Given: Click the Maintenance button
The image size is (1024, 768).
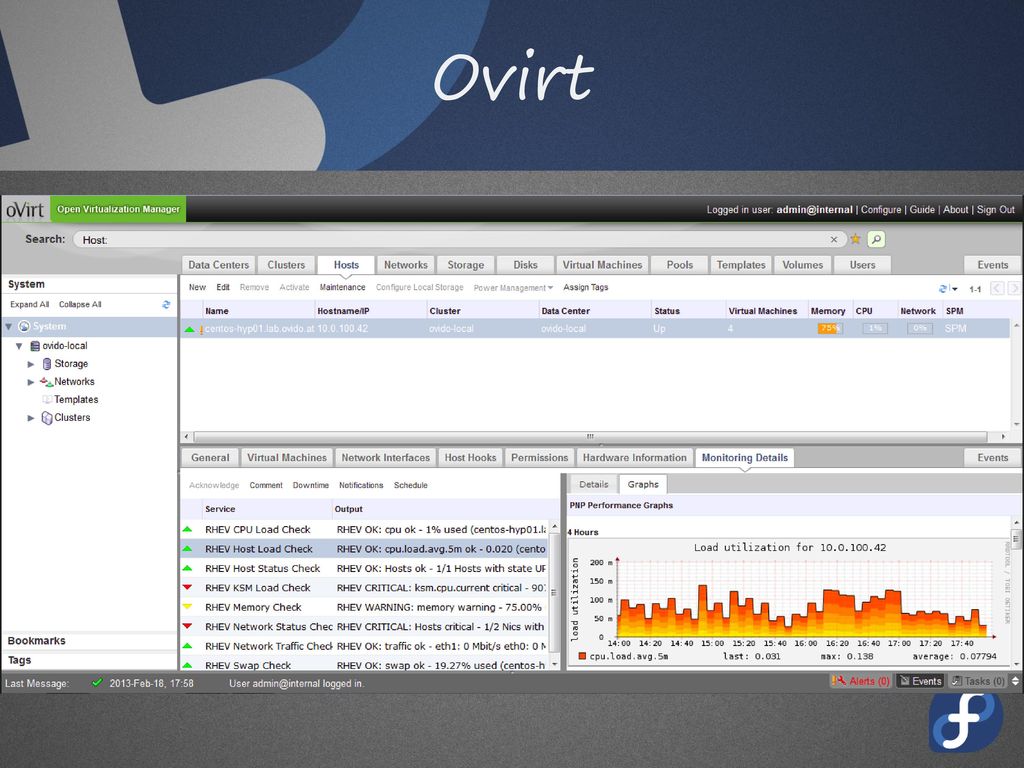Looking at the screenshot, I should click(342, 287).
